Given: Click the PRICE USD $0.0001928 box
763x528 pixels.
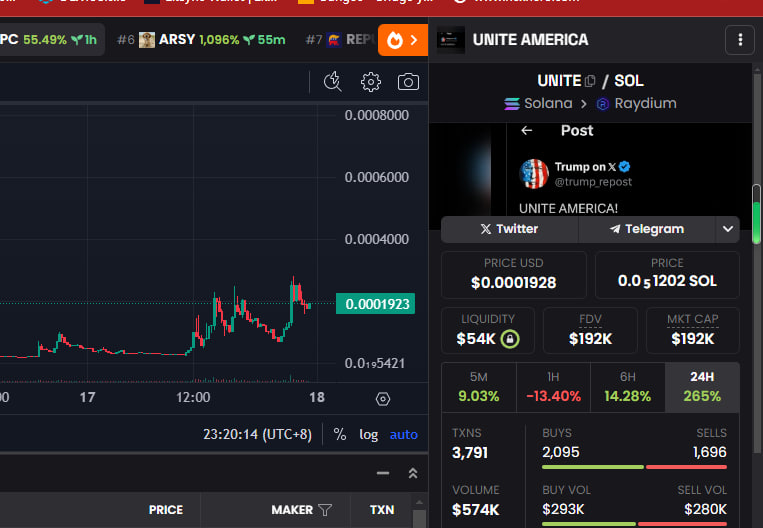Looking at the screenshot, I should pyautogui.click(x=513, y=275).
